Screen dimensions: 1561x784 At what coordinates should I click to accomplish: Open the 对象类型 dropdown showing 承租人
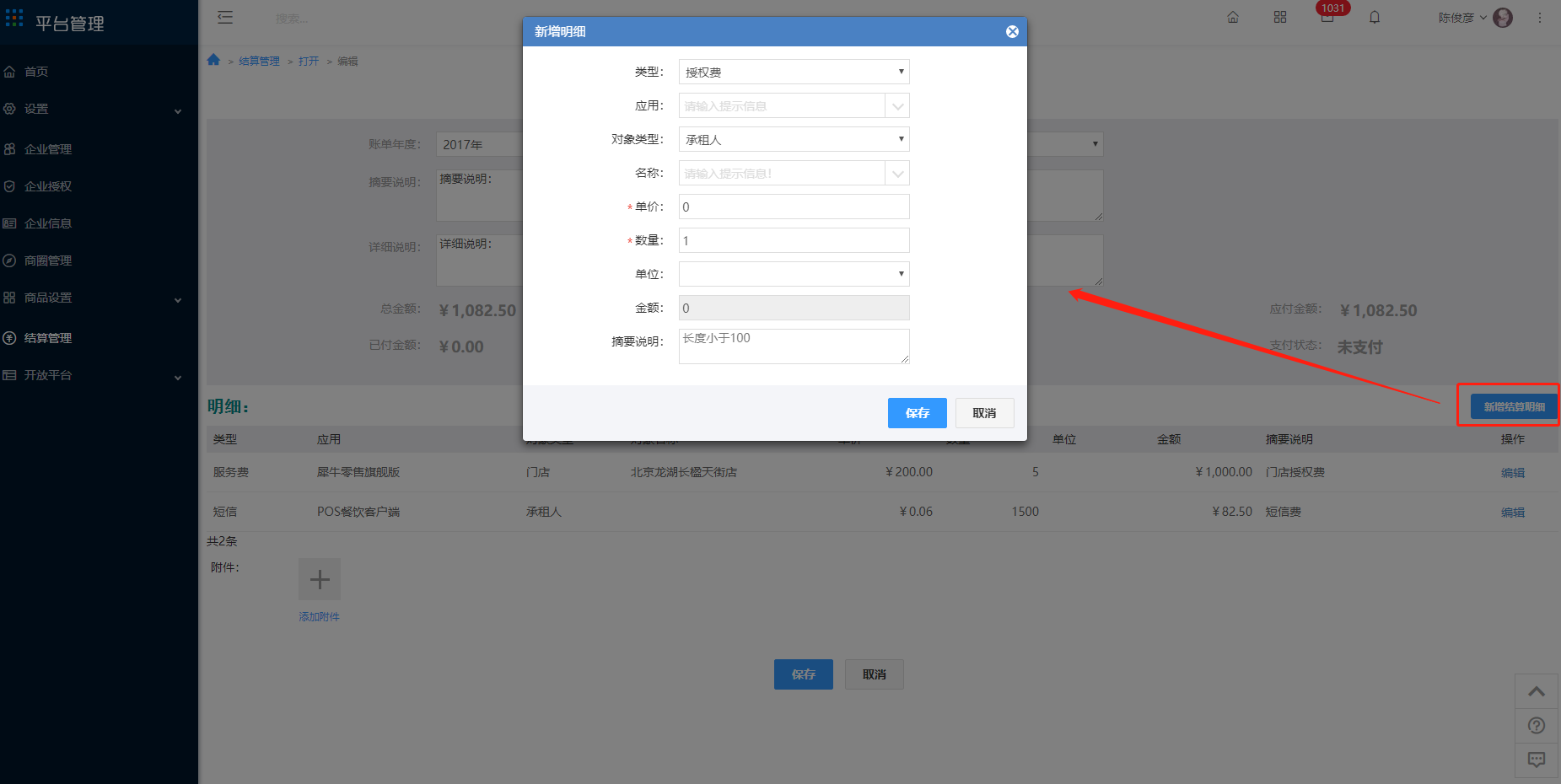(x=794, y=139)
